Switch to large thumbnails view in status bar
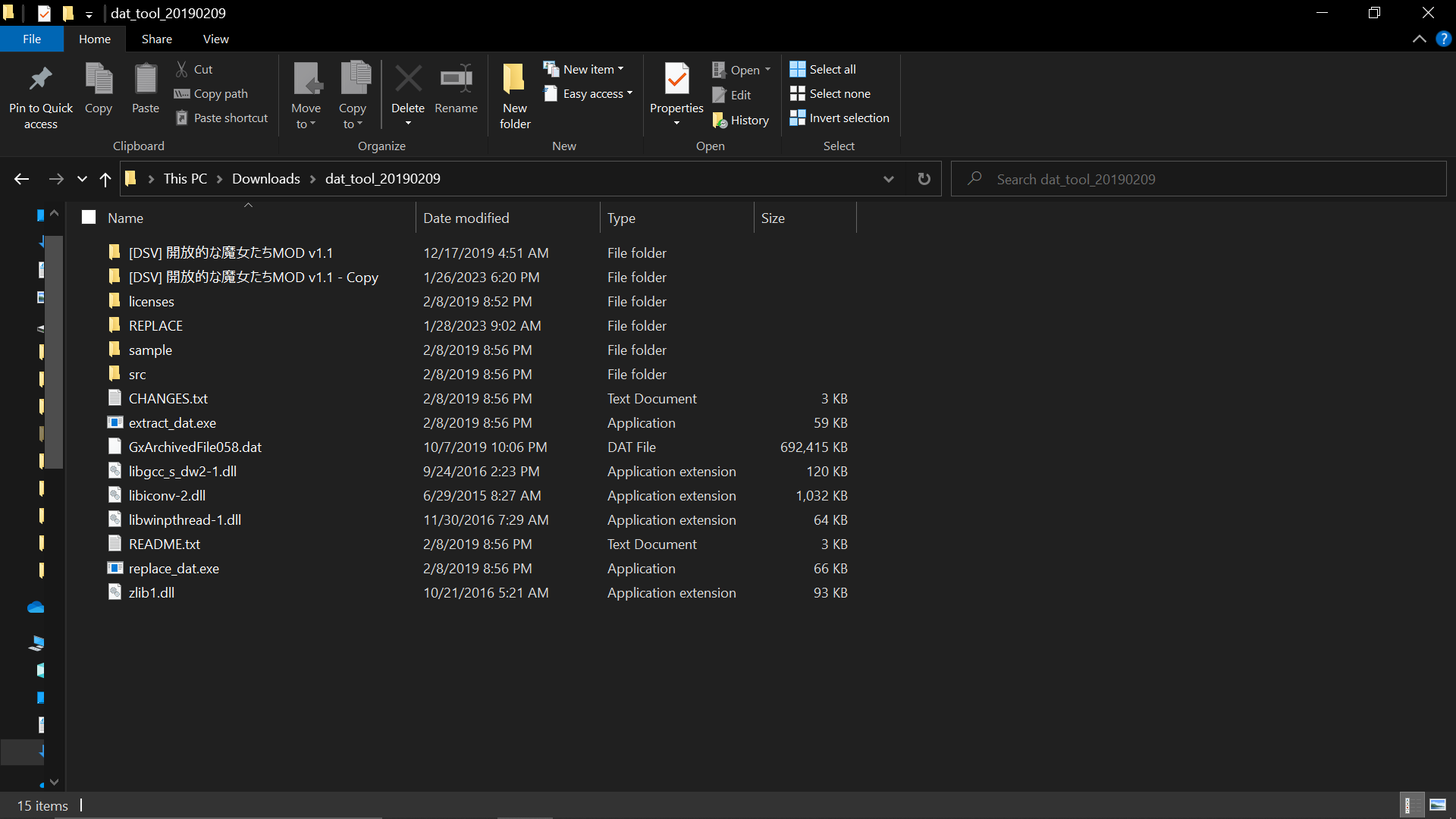This screenshot has width=1456, height=819. (x=1439, y=805)
